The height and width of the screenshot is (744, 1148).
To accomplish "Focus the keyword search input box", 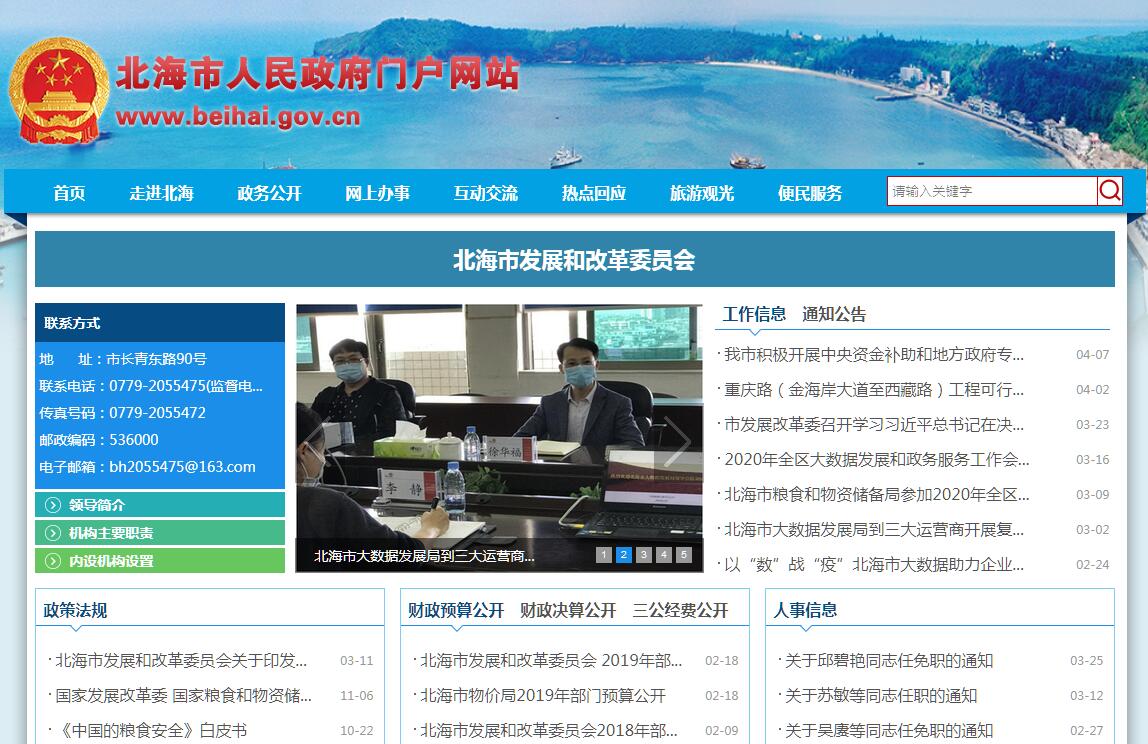I will [x=990, y=191].
